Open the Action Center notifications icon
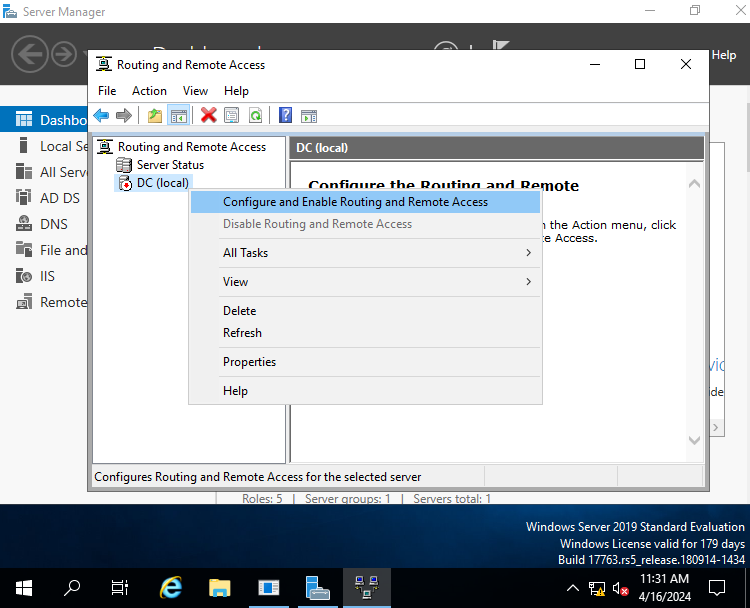The height and width of the screenshot is (608, 750). point(717,588)
